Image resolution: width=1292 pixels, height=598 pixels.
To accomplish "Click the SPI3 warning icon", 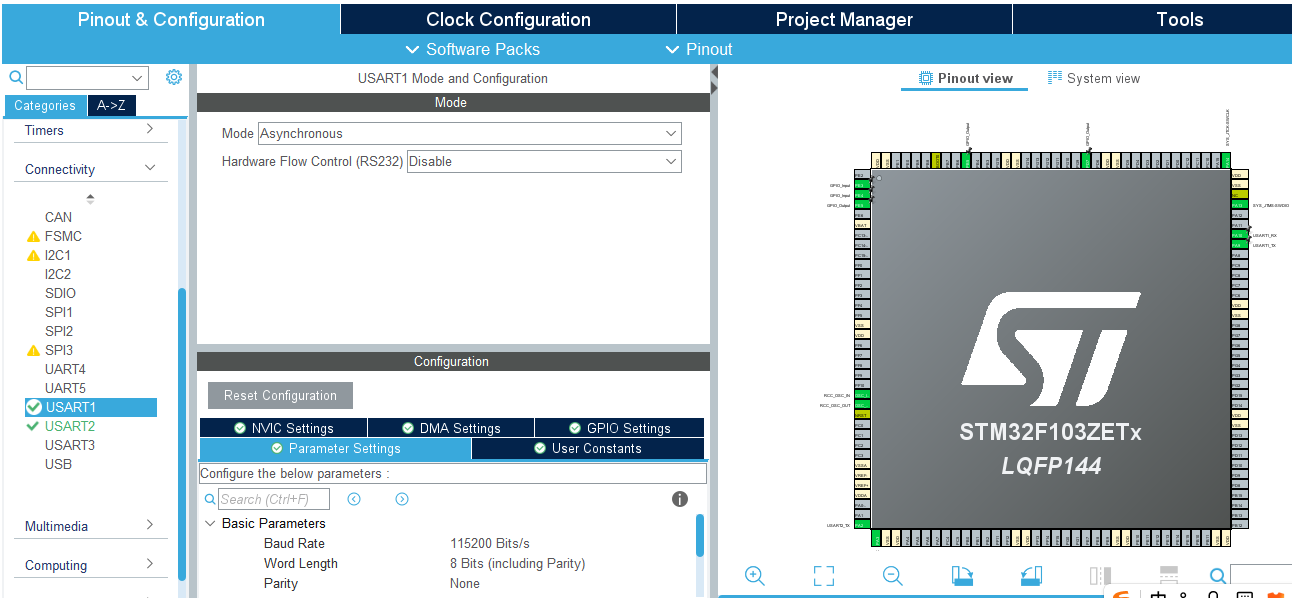I will click(x=33, y=351).
